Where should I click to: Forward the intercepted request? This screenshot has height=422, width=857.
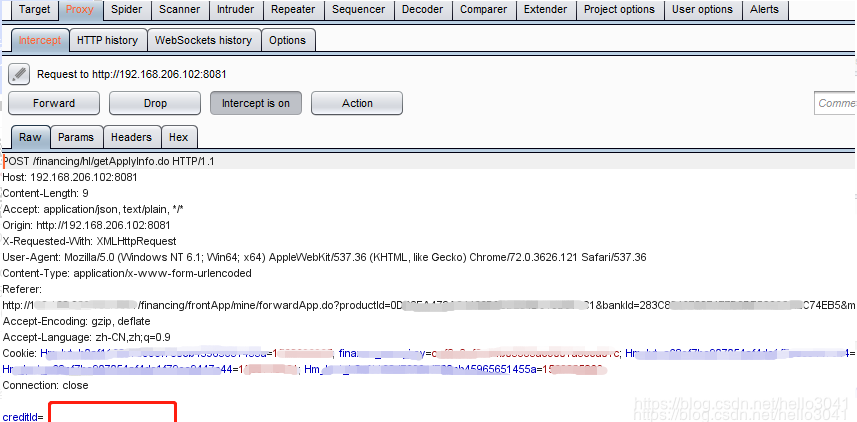pos(54,103)
